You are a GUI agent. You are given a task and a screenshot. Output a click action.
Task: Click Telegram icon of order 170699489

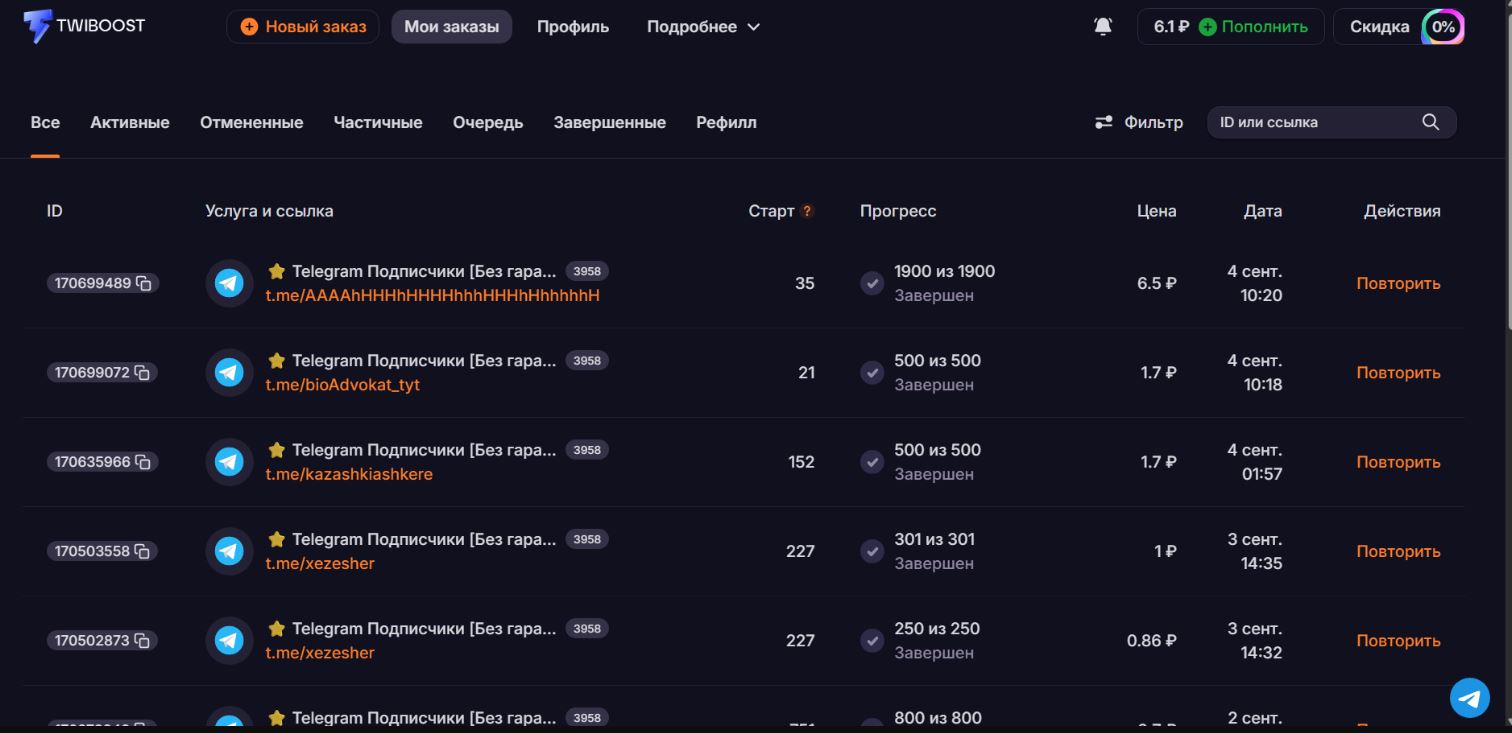(229, 283)
